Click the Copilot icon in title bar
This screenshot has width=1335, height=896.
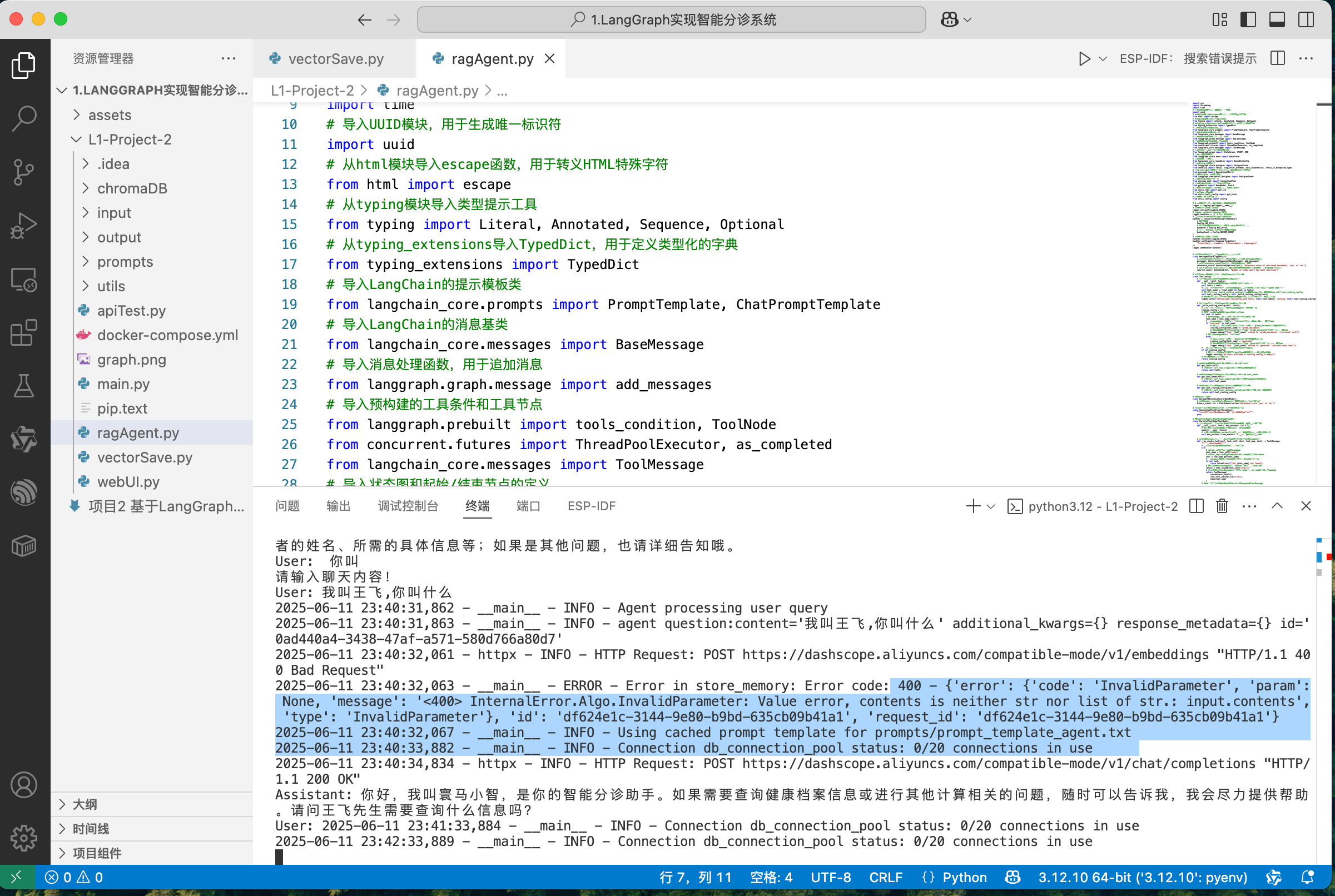point(949,19)
